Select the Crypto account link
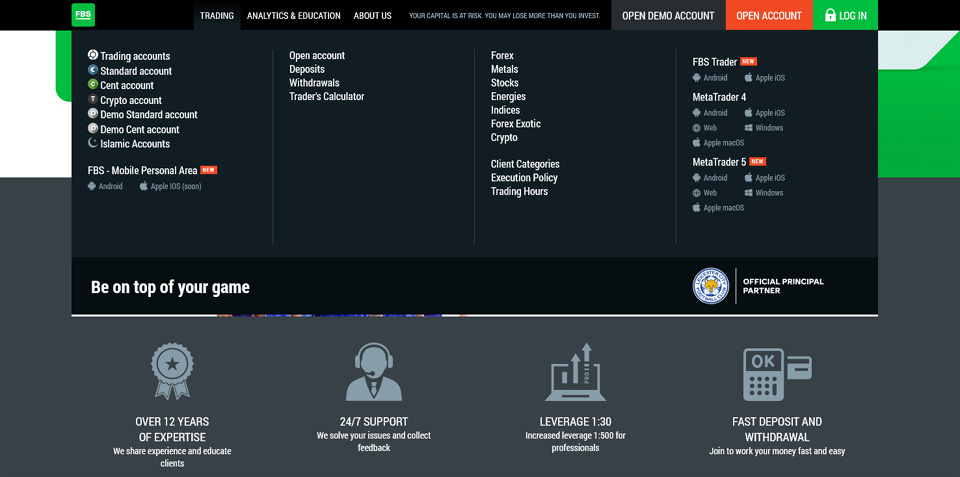 pos(131,100)
